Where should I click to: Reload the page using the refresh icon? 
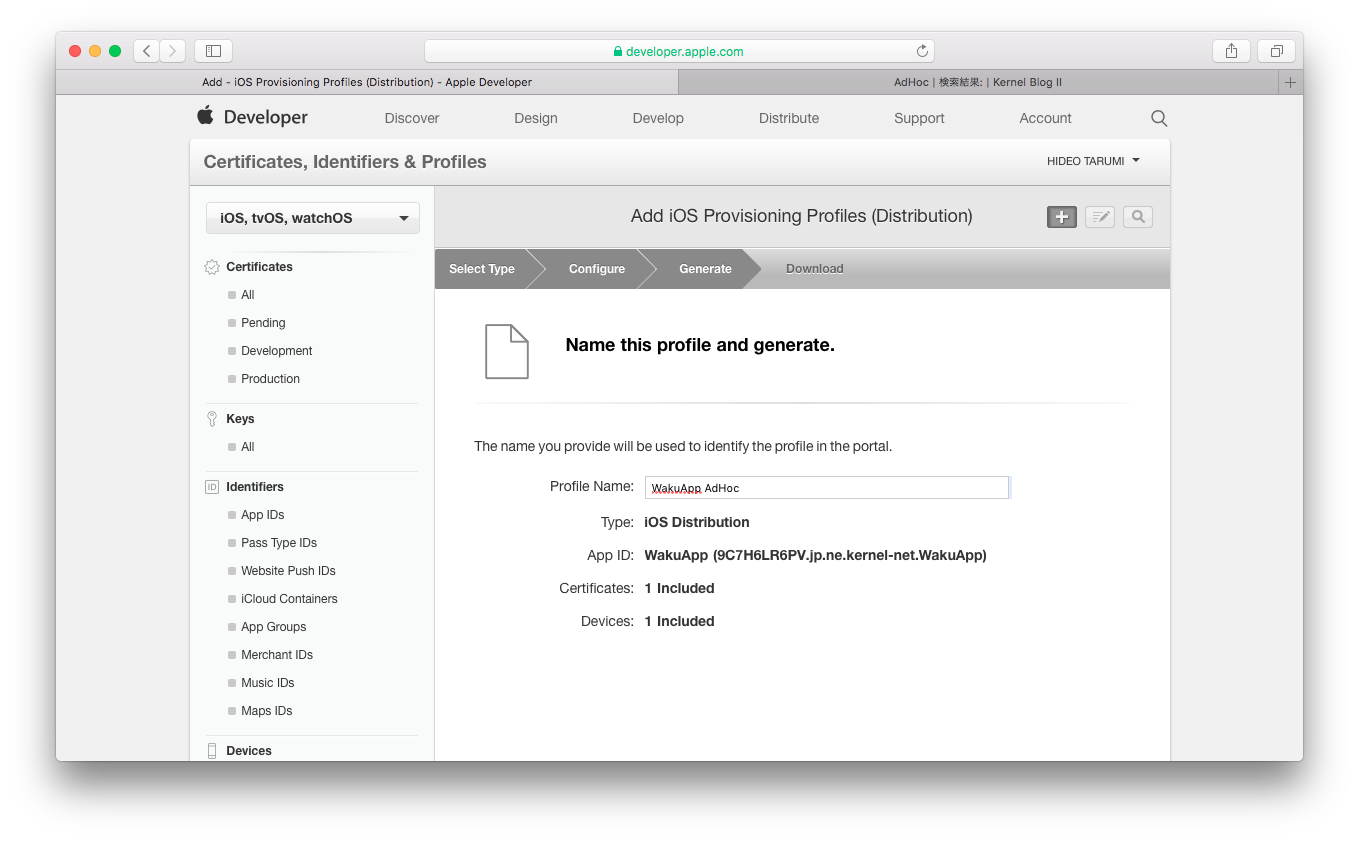click(x=921, y=51)
